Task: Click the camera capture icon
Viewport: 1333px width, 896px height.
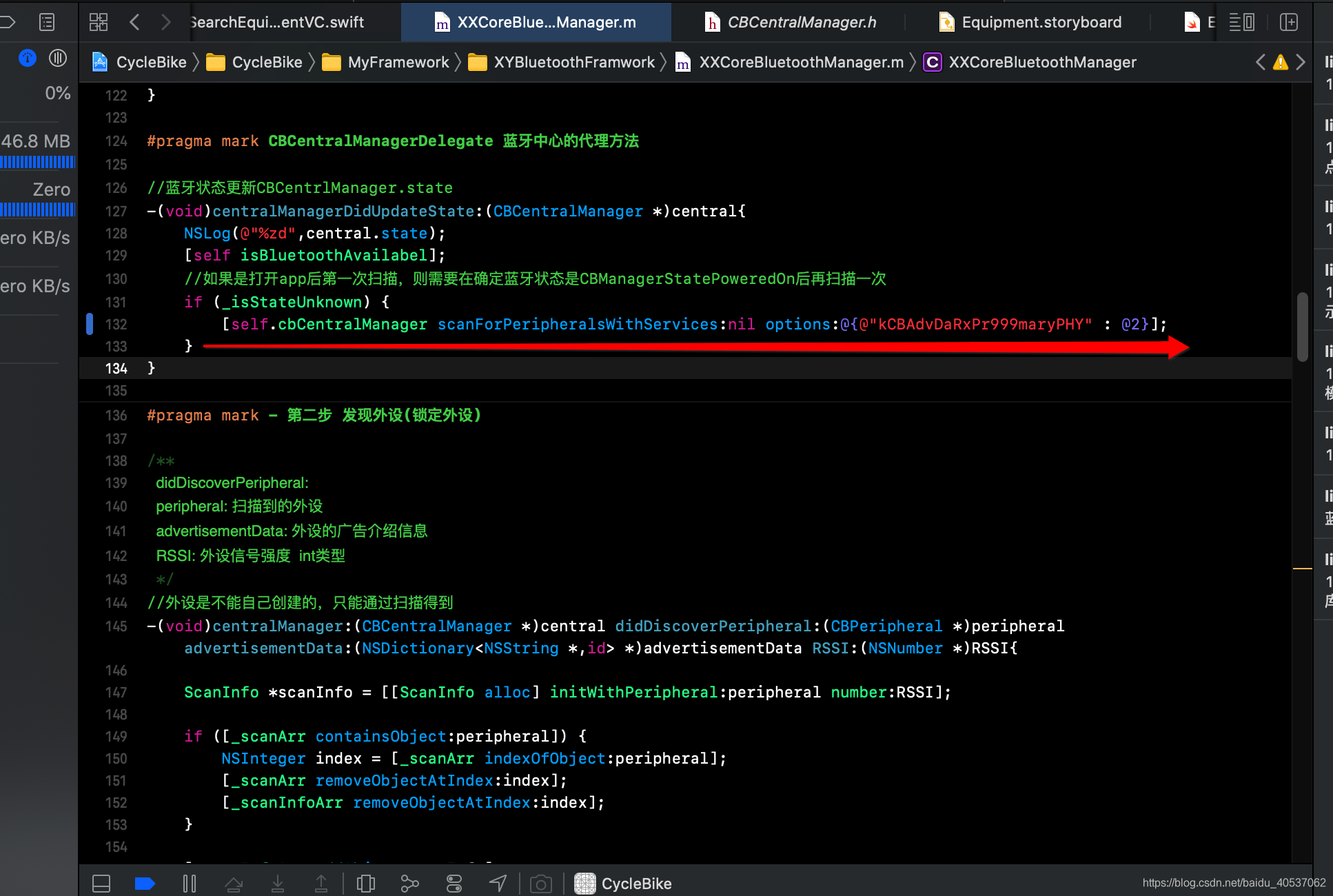Action: pos(541,884)
